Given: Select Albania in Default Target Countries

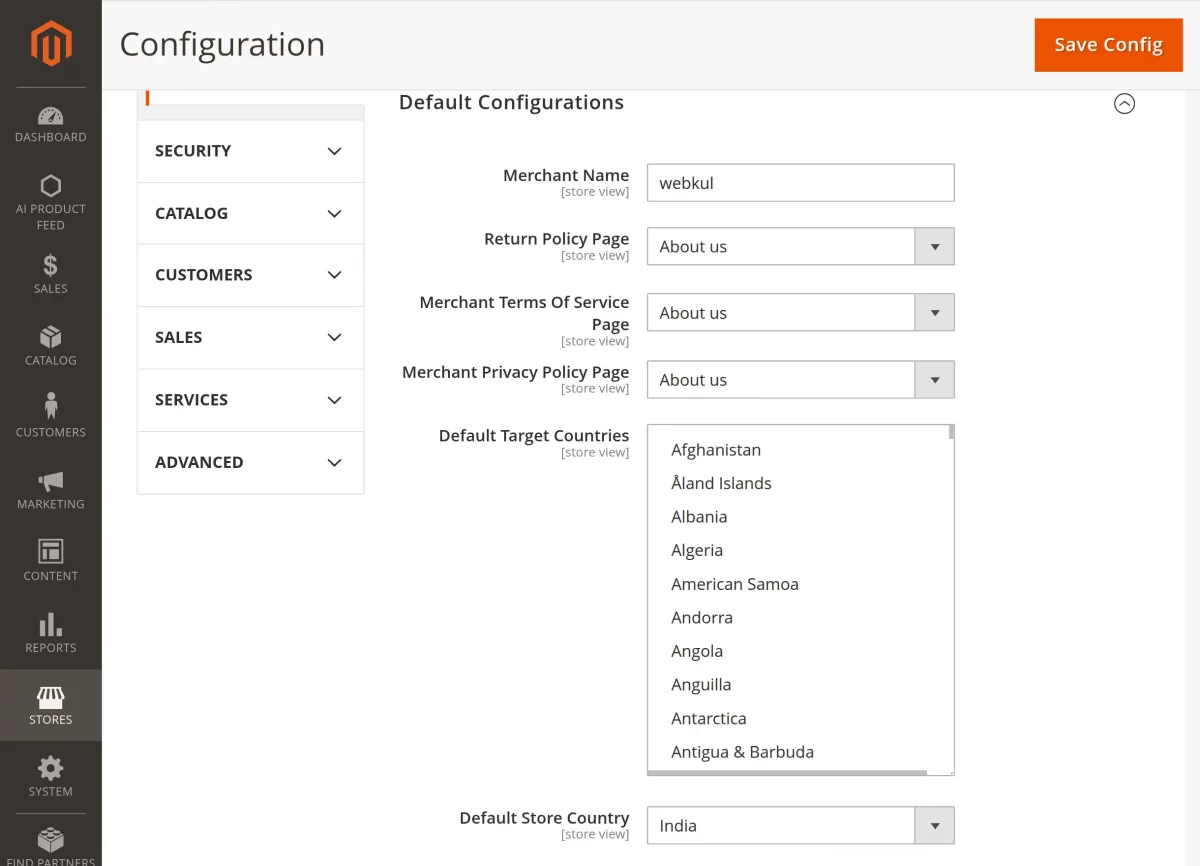Looking at the screenshot, I should tap(699, 516).
